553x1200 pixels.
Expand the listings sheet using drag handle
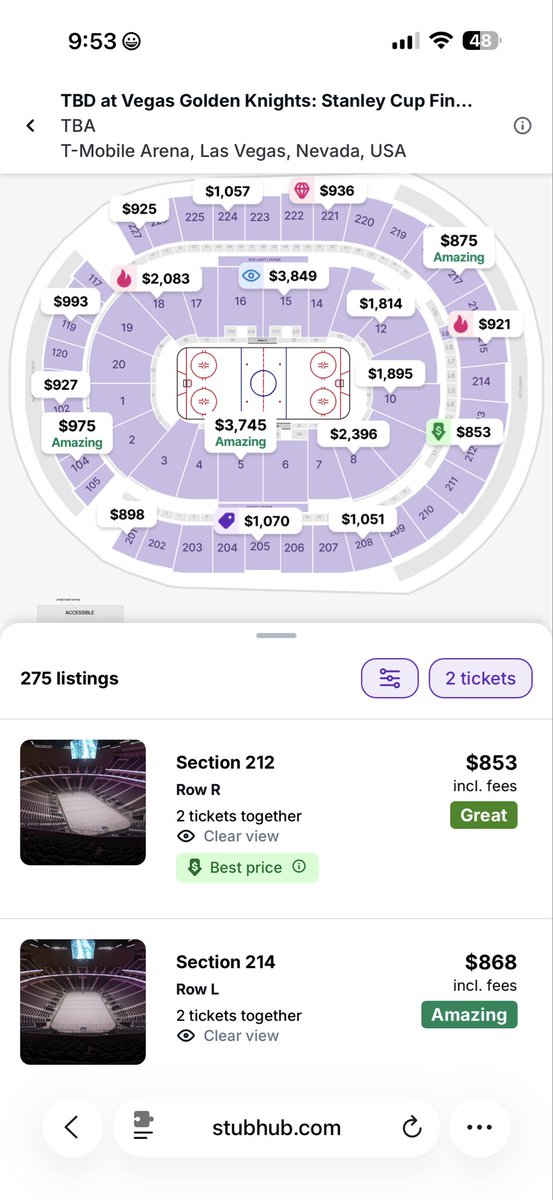click(x=276, y=635)
